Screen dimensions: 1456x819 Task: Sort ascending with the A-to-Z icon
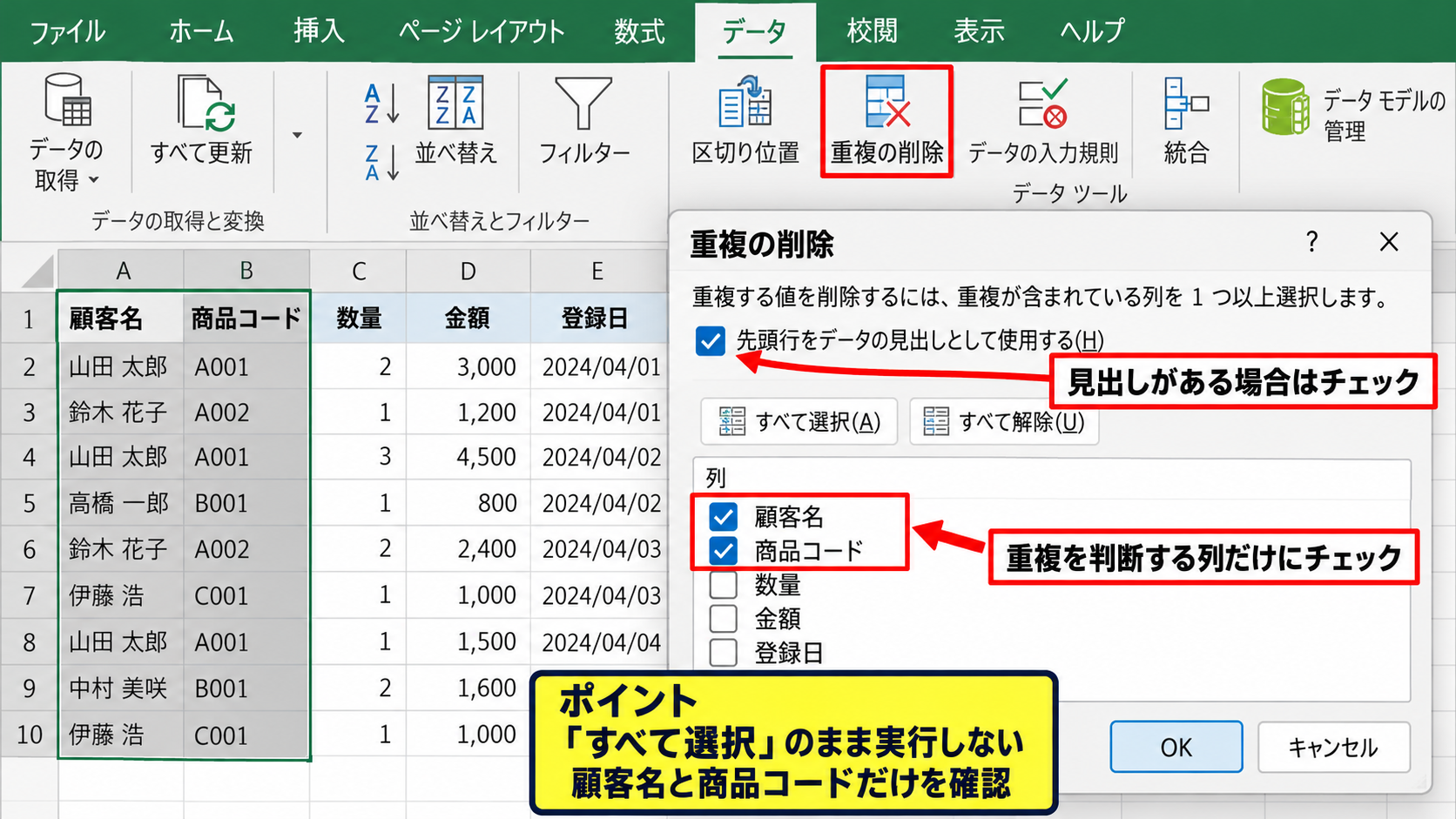[x=381, y=104]
